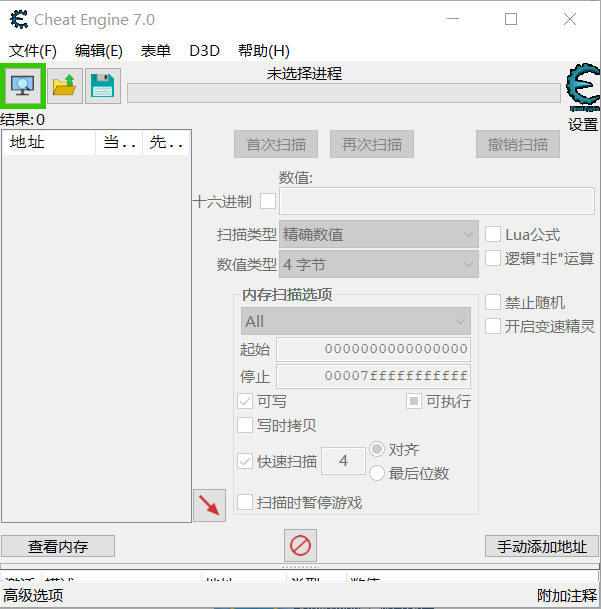Click the red arrow add-to-list icon
This screenshot has width=601, height=609.
tap(209, 505)
